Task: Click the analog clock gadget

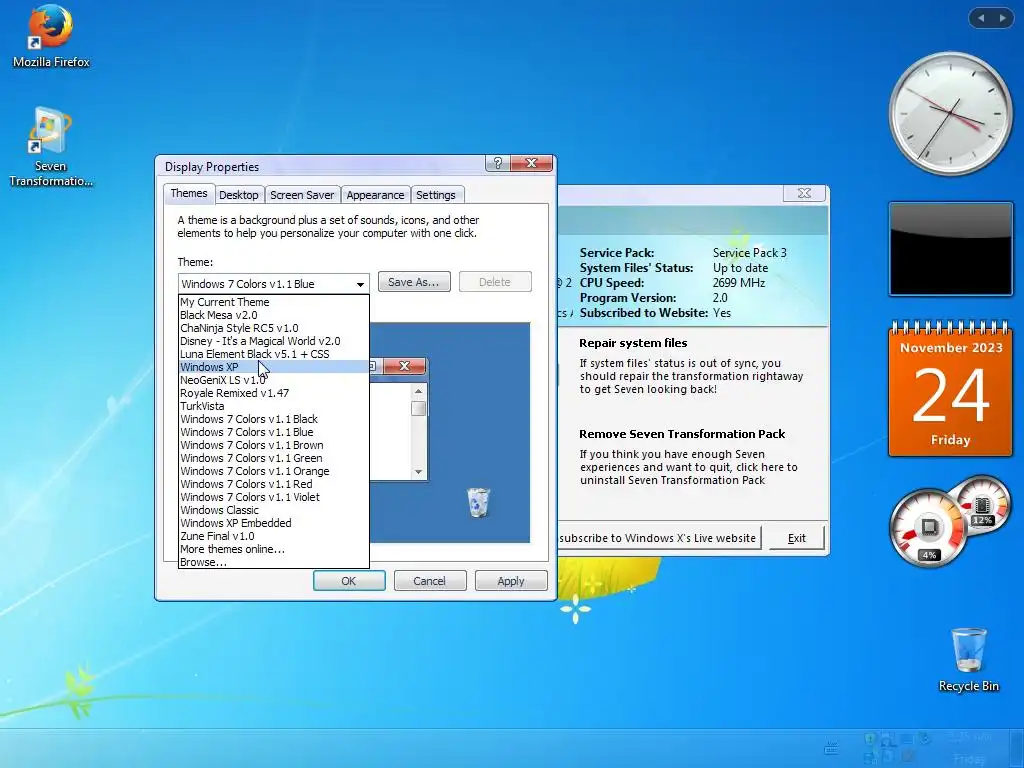Action: [x=950, y=113]
